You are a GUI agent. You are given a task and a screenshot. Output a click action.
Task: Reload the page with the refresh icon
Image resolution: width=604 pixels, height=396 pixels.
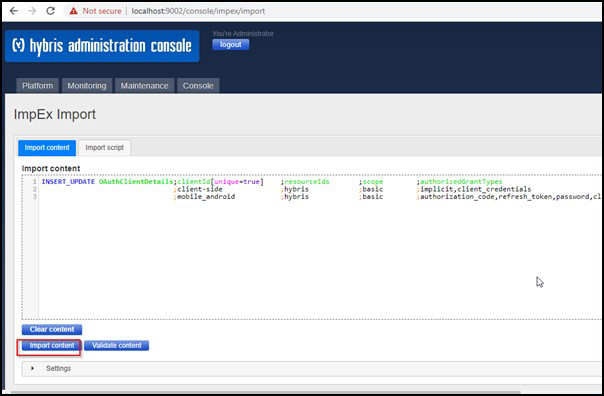click(50, 11)
